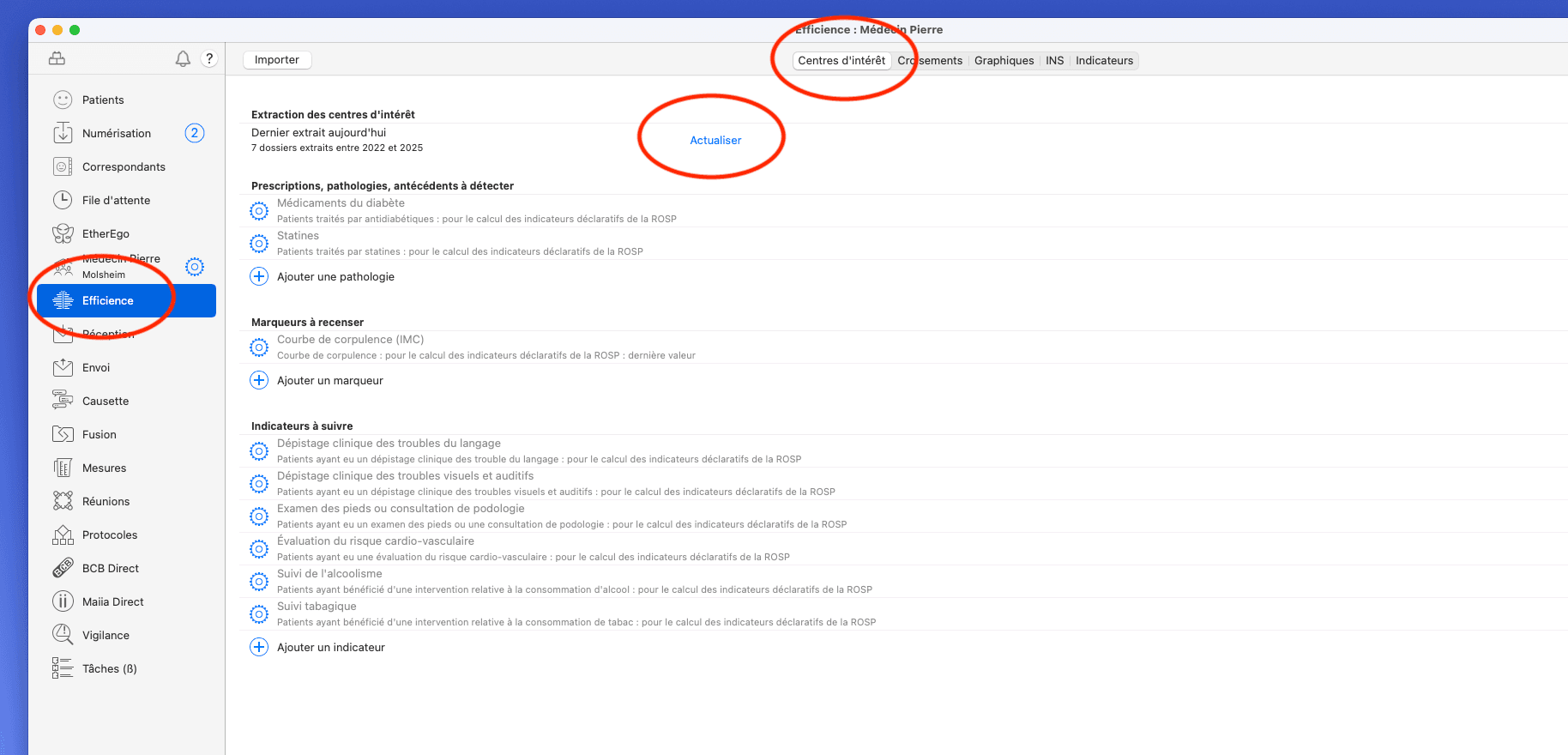Select File d'attente clock icon
The width and height of the screenshot is (1568, 755).
[x=63, y=201]
